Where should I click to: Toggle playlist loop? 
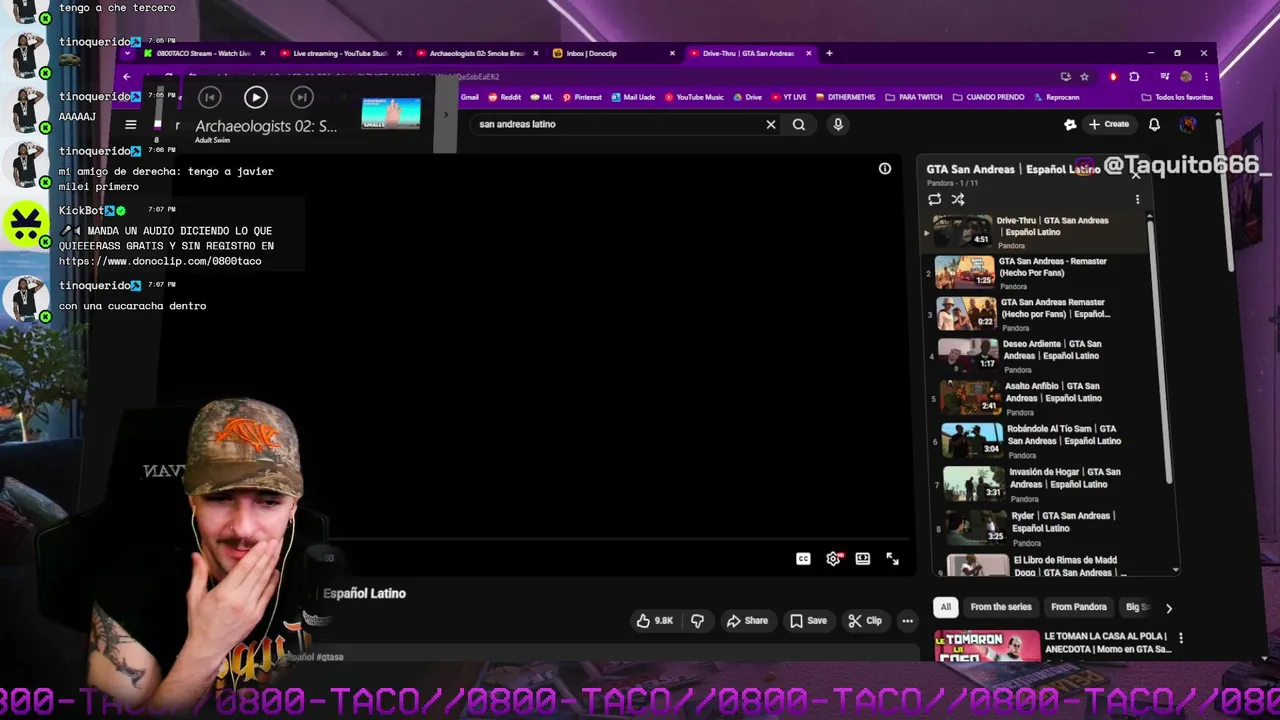click(935, 199)
